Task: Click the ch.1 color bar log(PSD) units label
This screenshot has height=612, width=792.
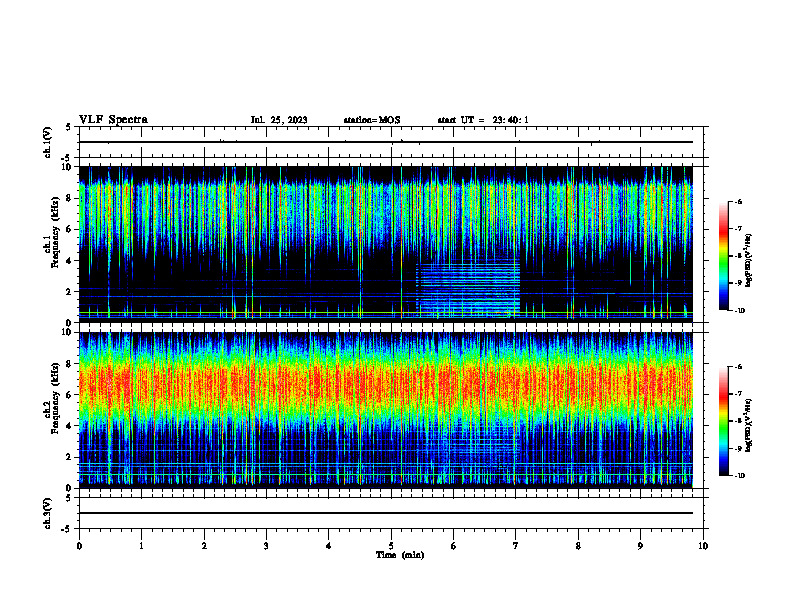Action: (x=748, y=260)
